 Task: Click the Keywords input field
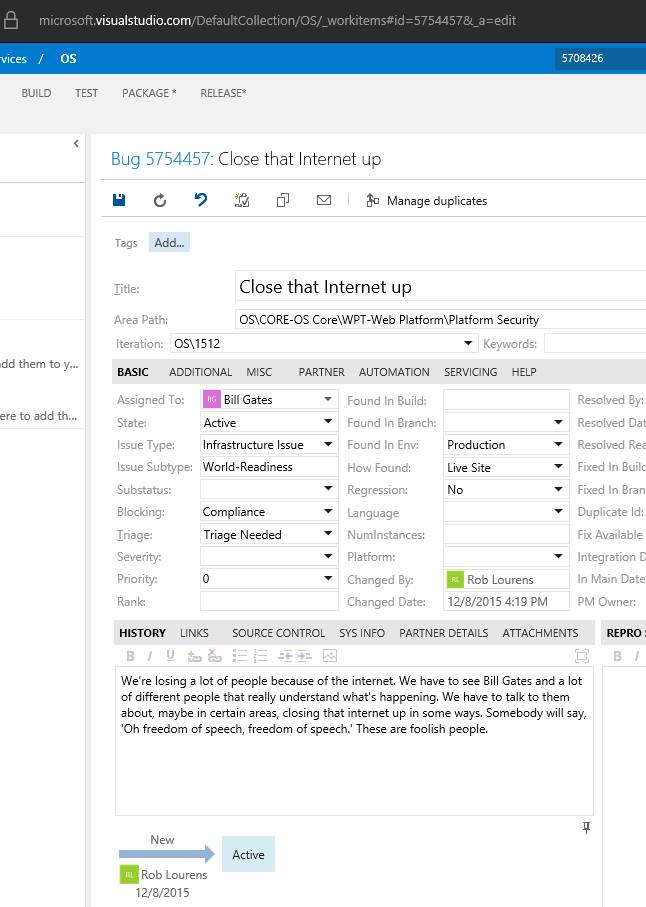click(595, 344)
